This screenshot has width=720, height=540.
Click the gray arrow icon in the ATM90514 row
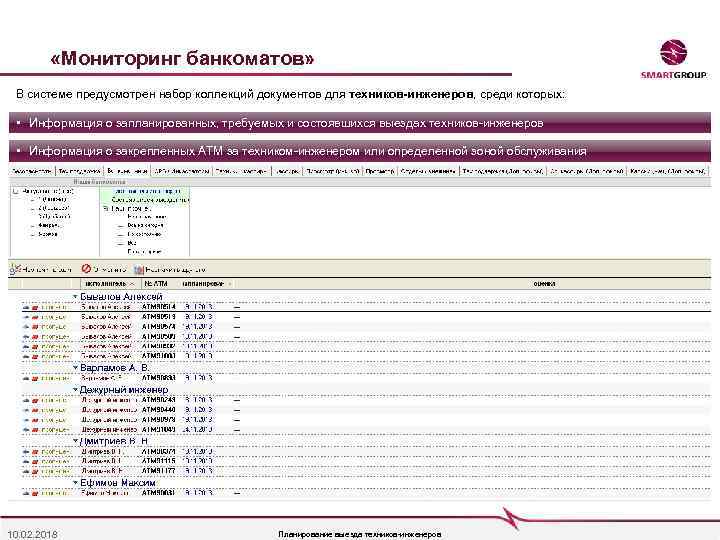click(26, 307)
